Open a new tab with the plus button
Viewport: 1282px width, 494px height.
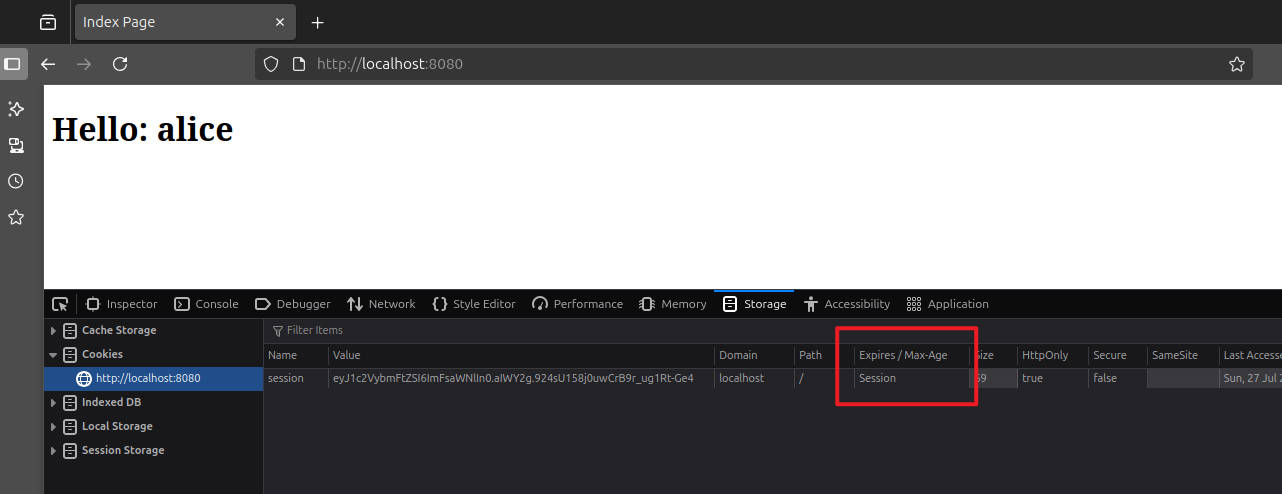pos(318,22)
